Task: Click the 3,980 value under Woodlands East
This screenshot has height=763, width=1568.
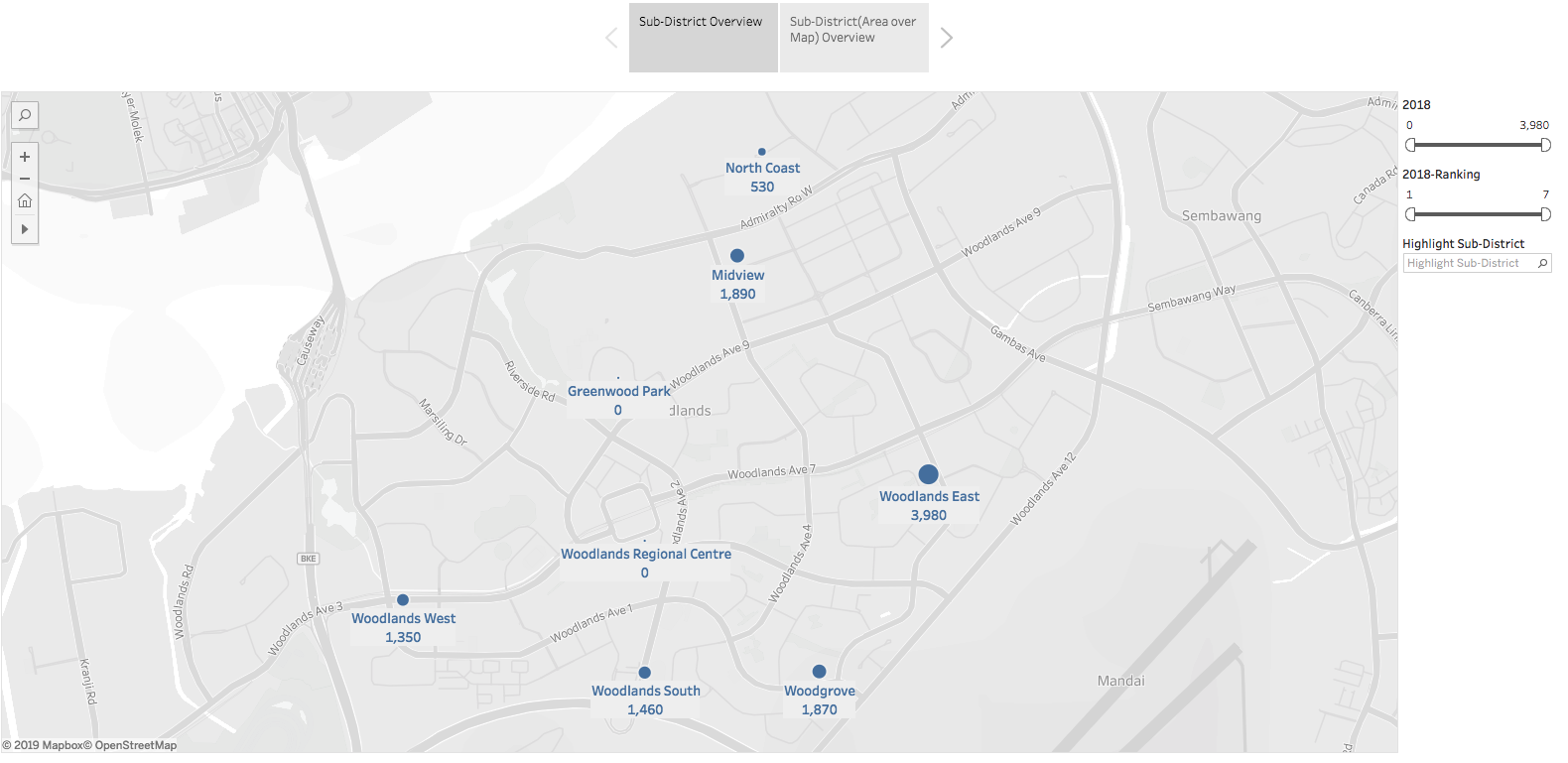Action: [x=929, y=515]
